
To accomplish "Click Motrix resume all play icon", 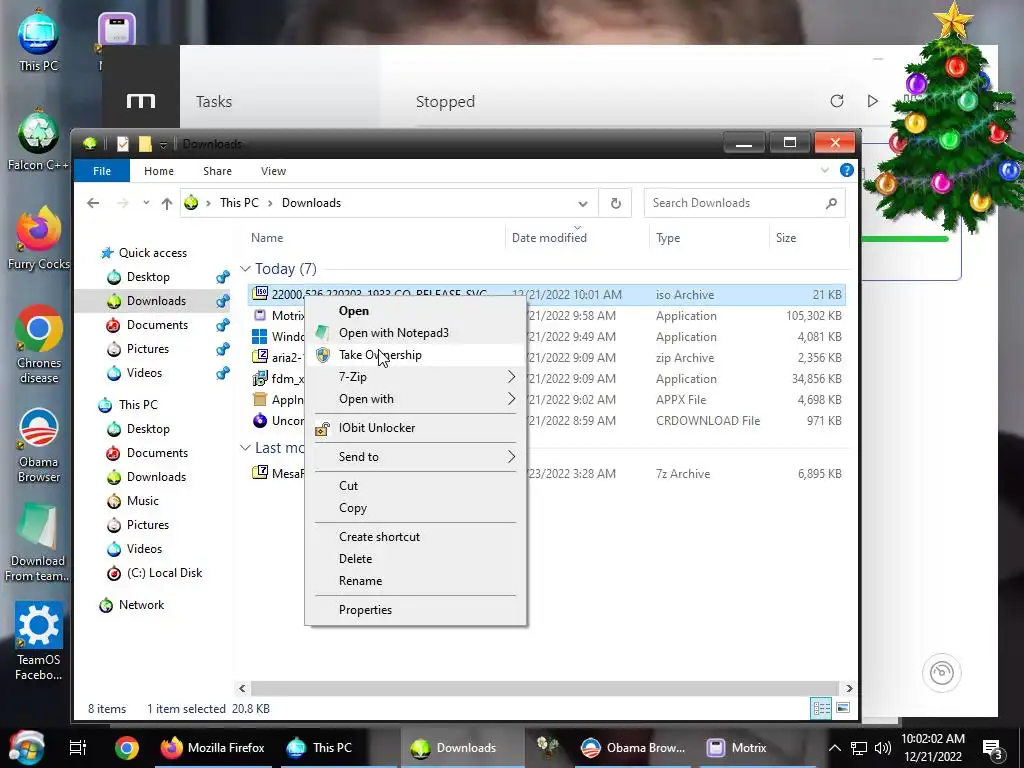I will [872, 101].
